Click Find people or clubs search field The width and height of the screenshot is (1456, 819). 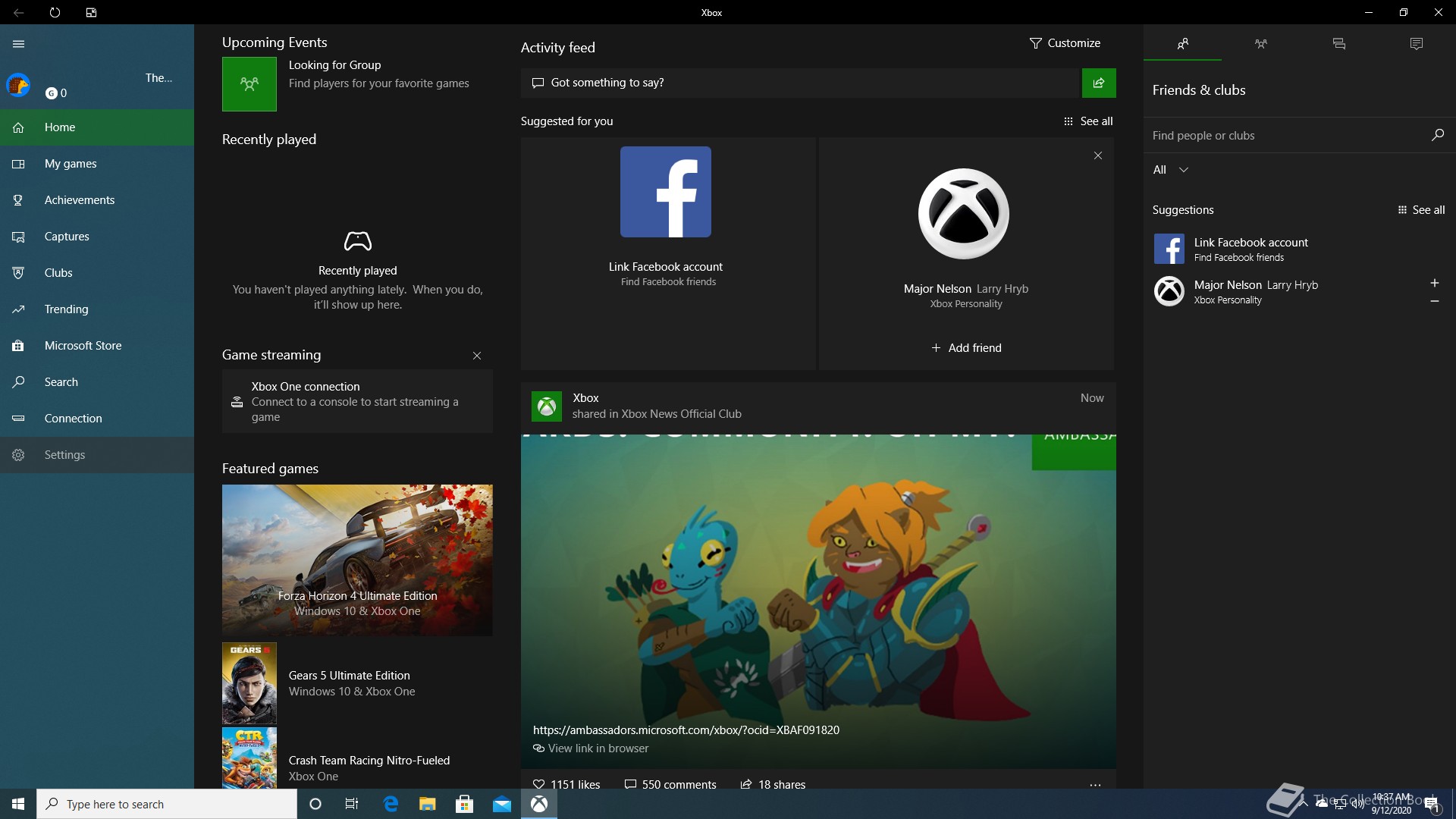(x=1286, y=136)
